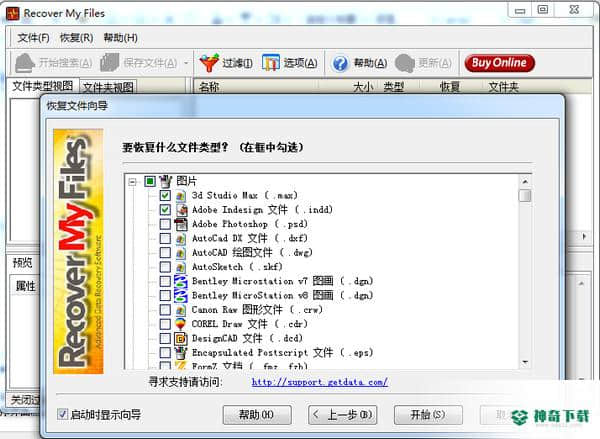
Task: Select Bentley MicroStation v8 图画 row text
Action: [282, 295]
